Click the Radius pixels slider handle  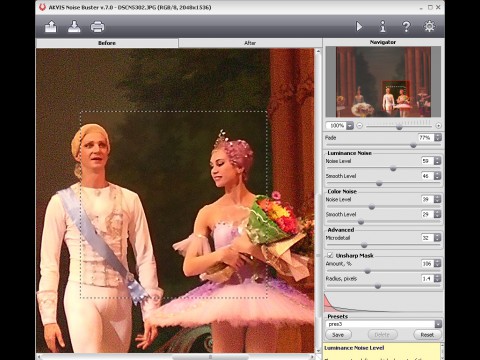(x=378, y=286)
